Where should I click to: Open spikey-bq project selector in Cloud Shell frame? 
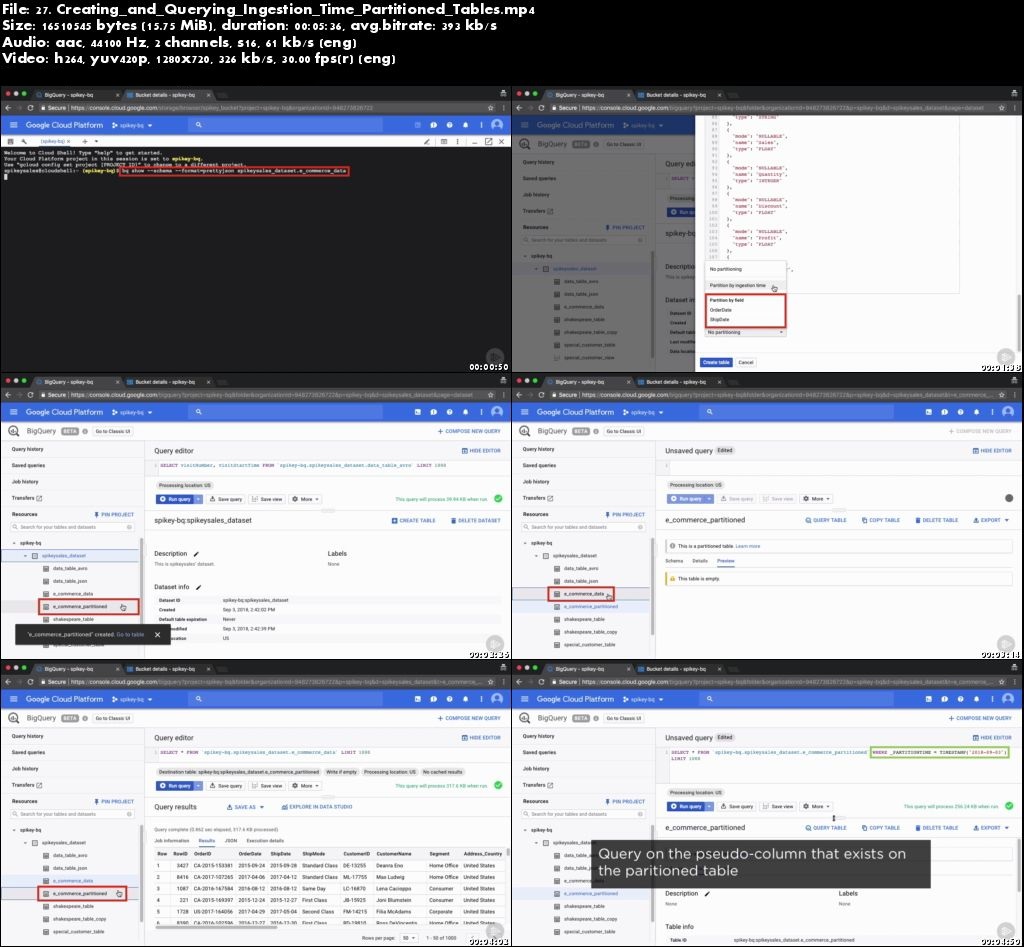point(132,125)
